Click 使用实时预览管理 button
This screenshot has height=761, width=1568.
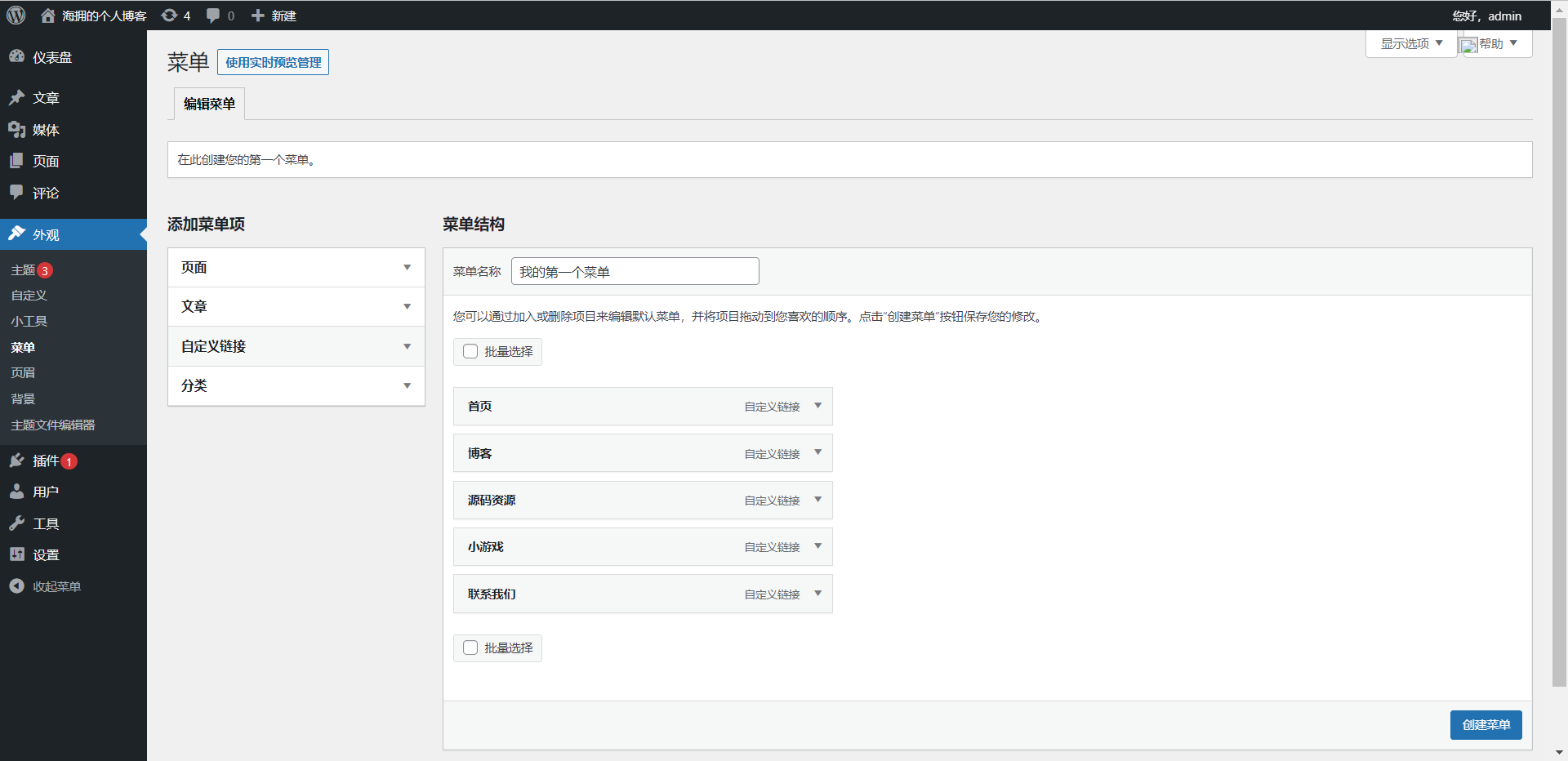coord(273,62)
